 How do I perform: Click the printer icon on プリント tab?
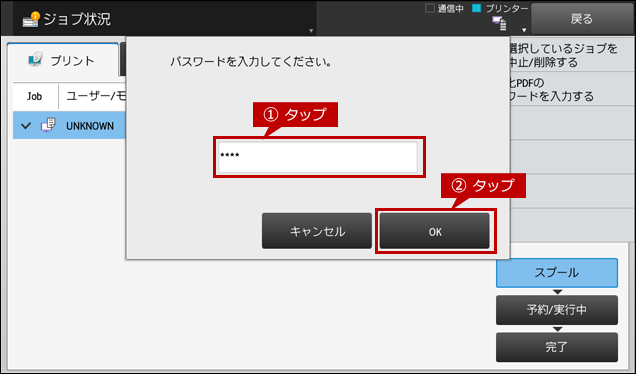[35, 59]
